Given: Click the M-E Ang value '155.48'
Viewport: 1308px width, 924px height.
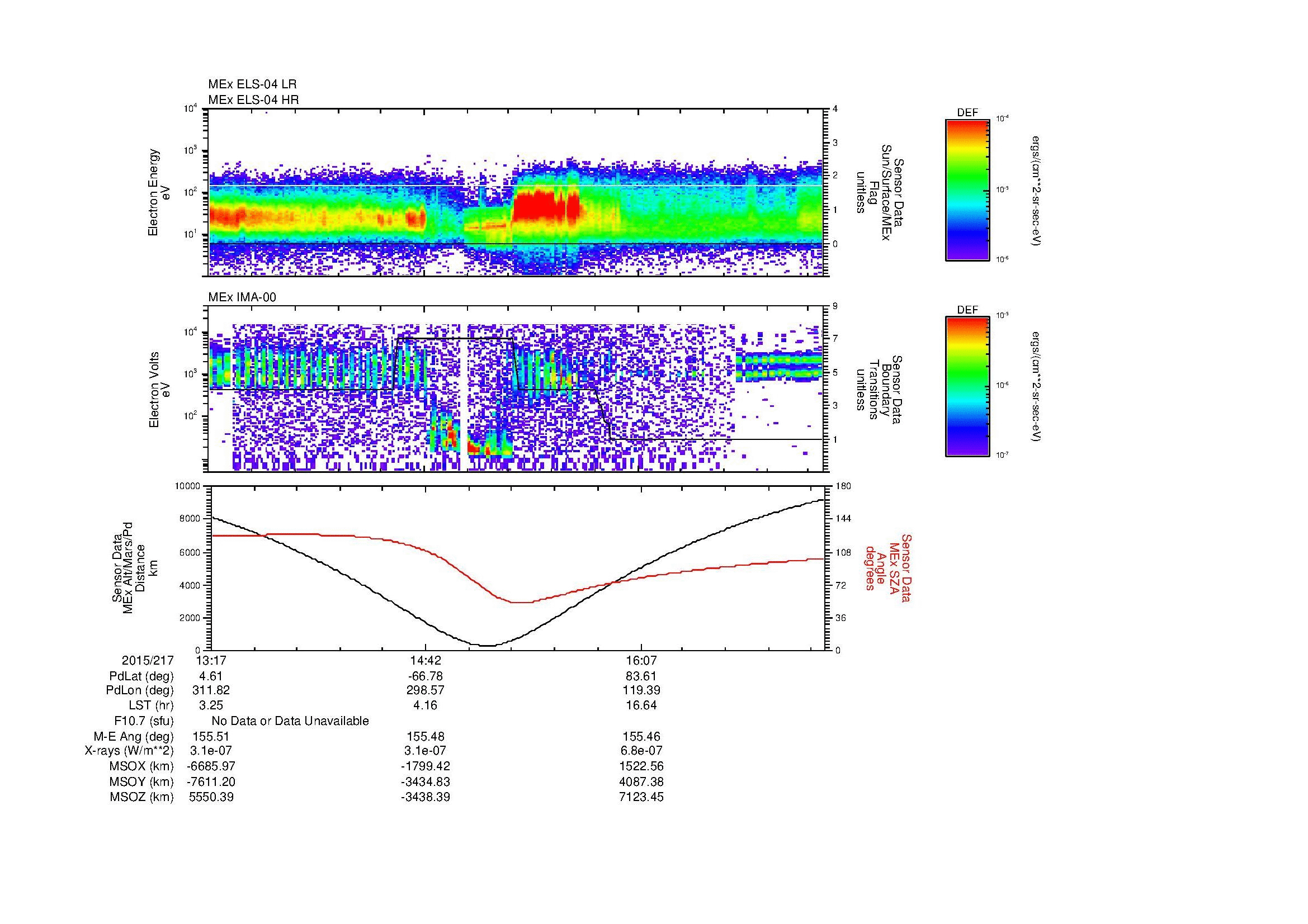Looking at the screenshot, I should [426, 737].
